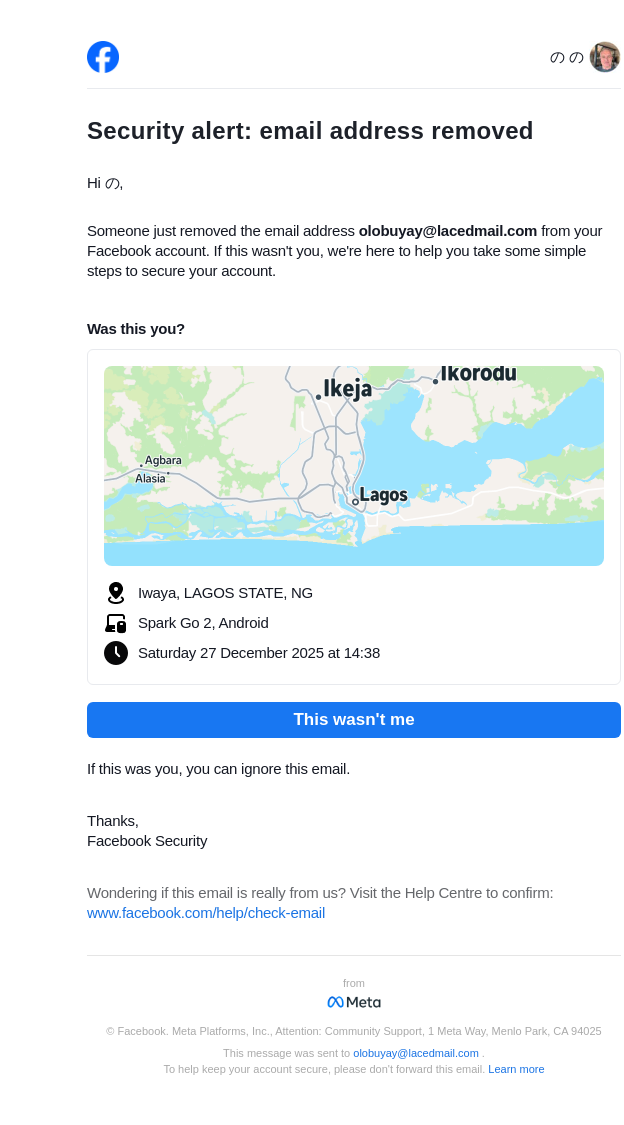
Task: Click the Facebook logo icon
Action: [103, 57]
